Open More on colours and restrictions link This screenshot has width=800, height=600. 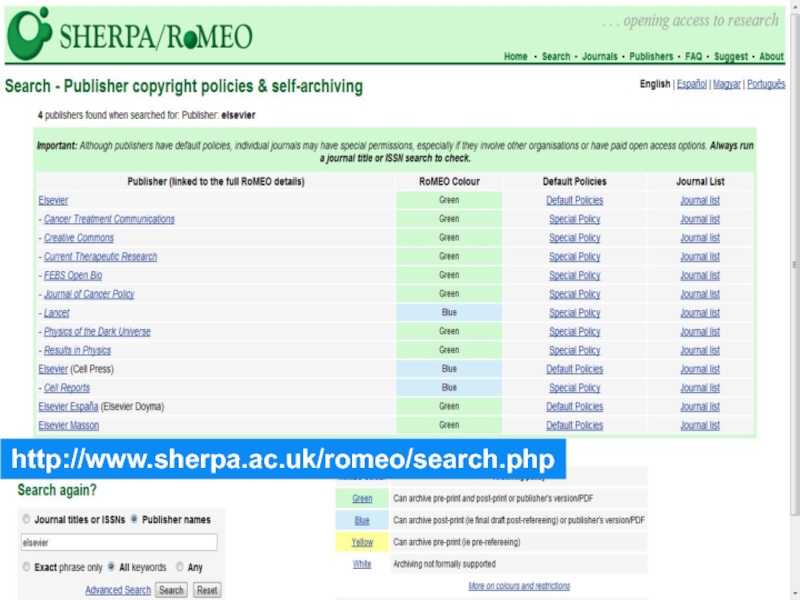pyautogui.click(x=519, y=586)
